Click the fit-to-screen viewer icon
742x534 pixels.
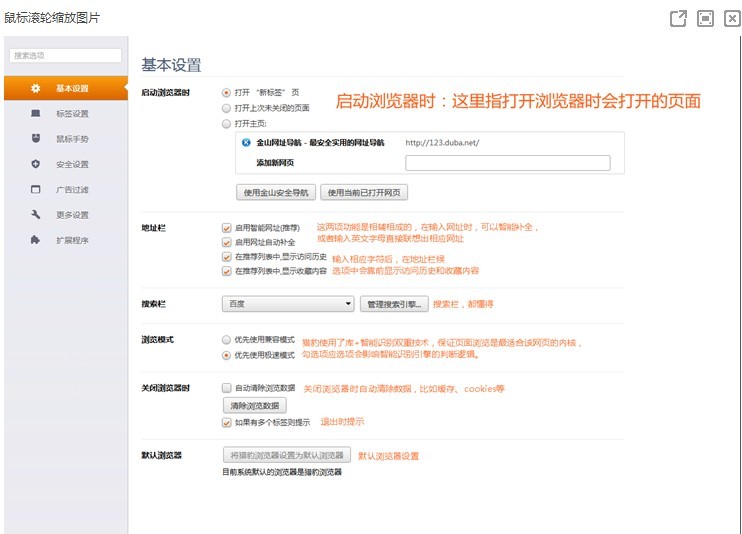706,18
